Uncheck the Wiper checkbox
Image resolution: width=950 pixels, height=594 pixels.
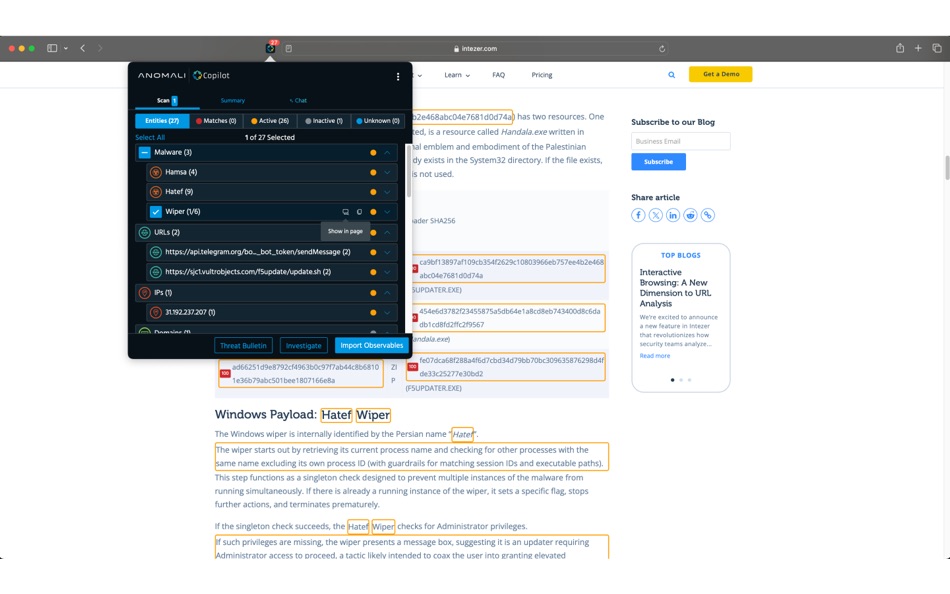point(156,212)
